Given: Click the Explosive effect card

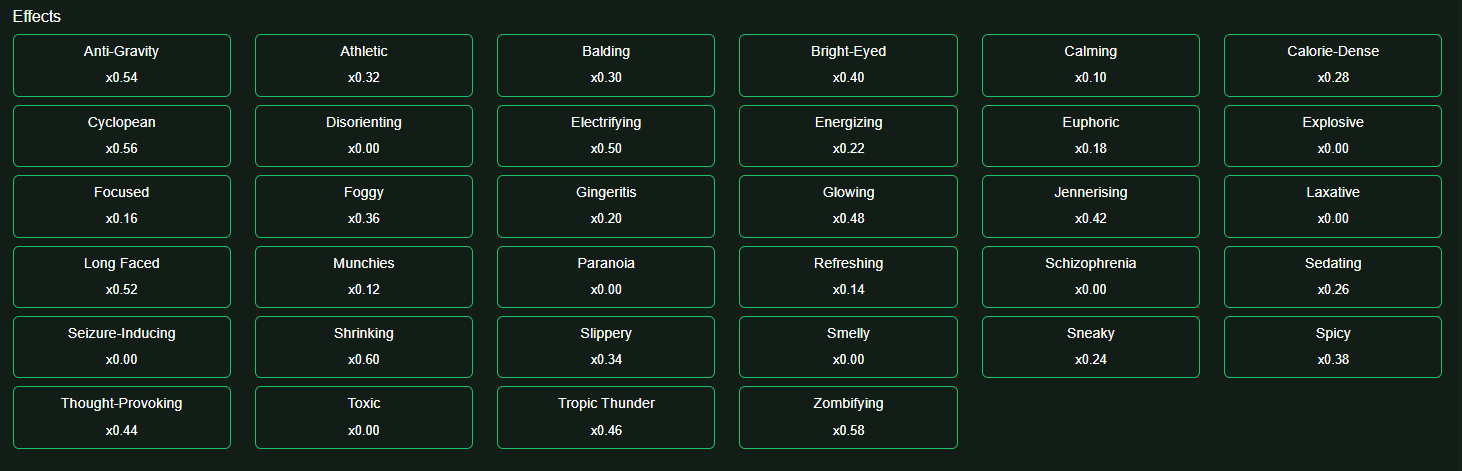Looking at the screenshot, I should point(1332,135).
